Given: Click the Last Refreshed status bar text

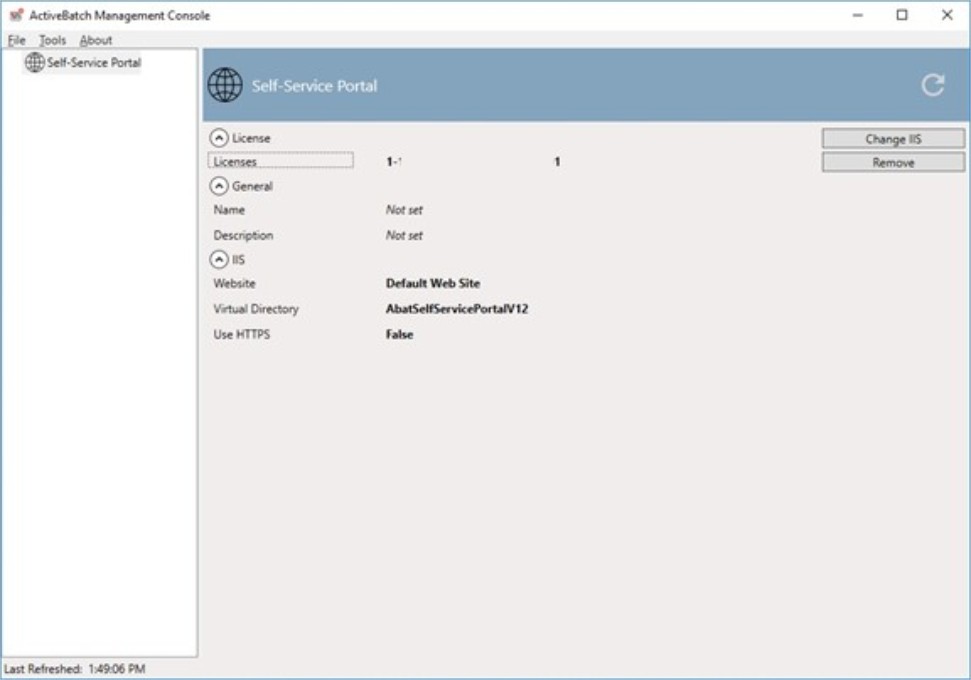Looking at the screenshot, I should click(x=74, y=669).
